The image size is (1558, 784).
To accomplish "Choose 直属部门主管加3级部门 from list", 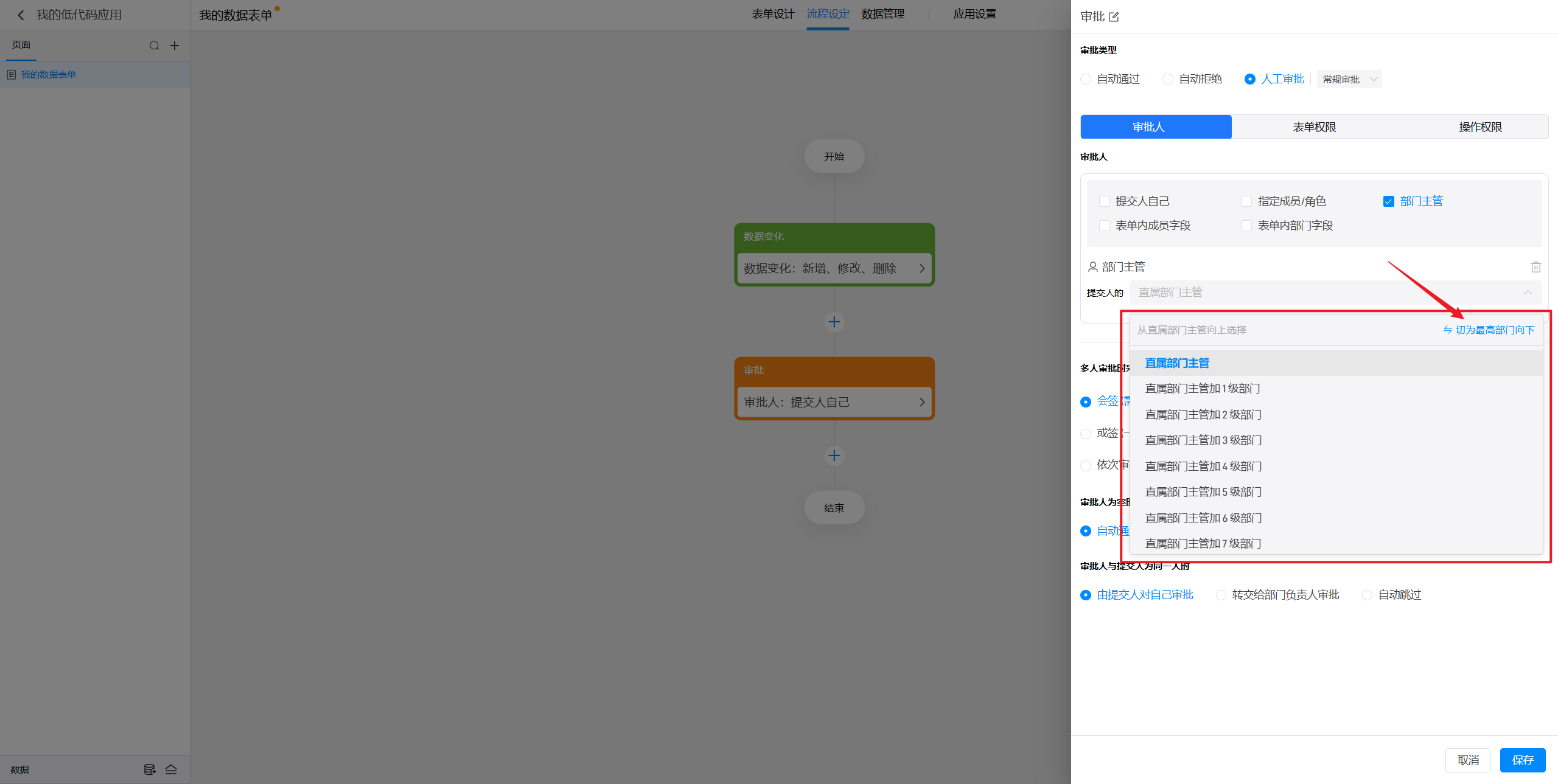I will click(1203, 440).
